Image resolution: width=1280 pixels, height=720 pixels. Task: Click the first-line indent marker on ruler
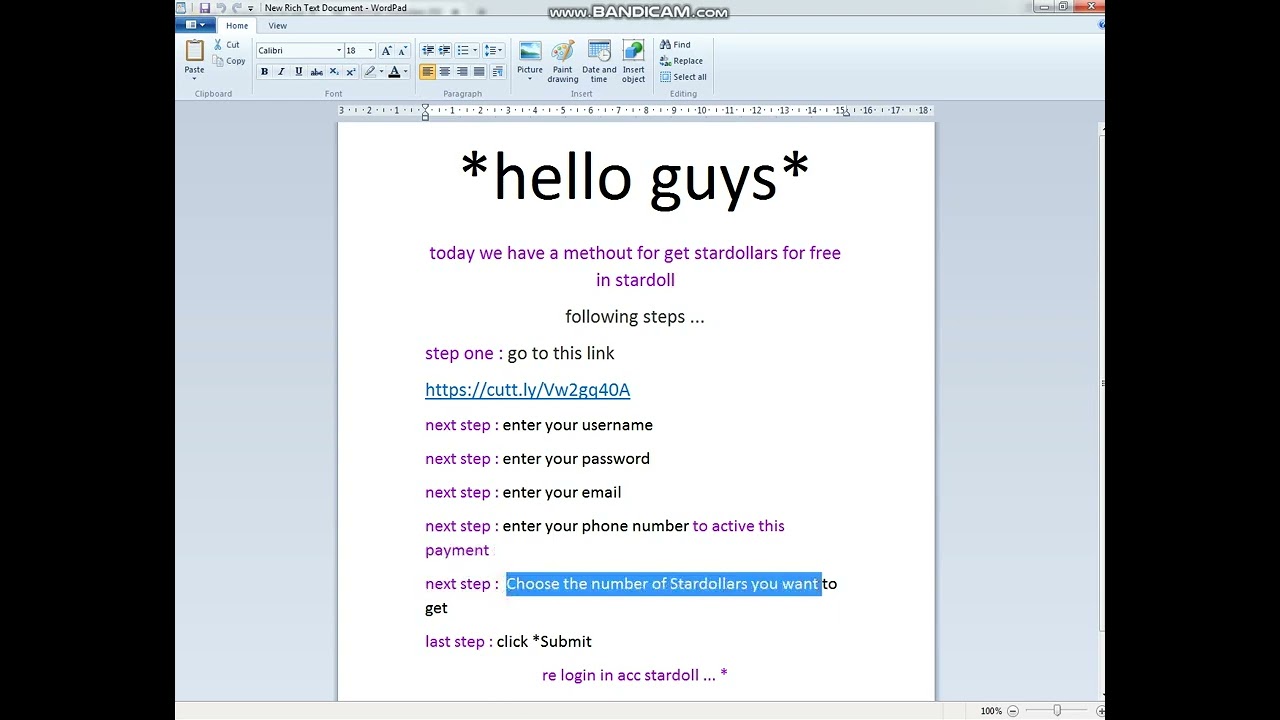point(425,107)
